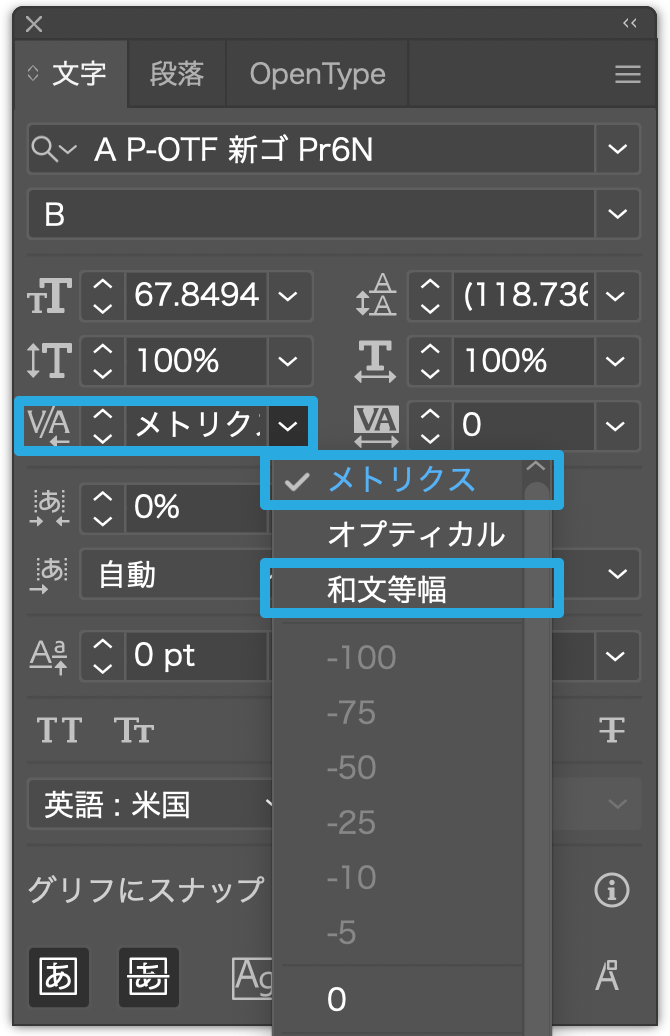This screenshot has height=1036, width=670.
Task: Open the leading dropdown
Action: (616, 296)
